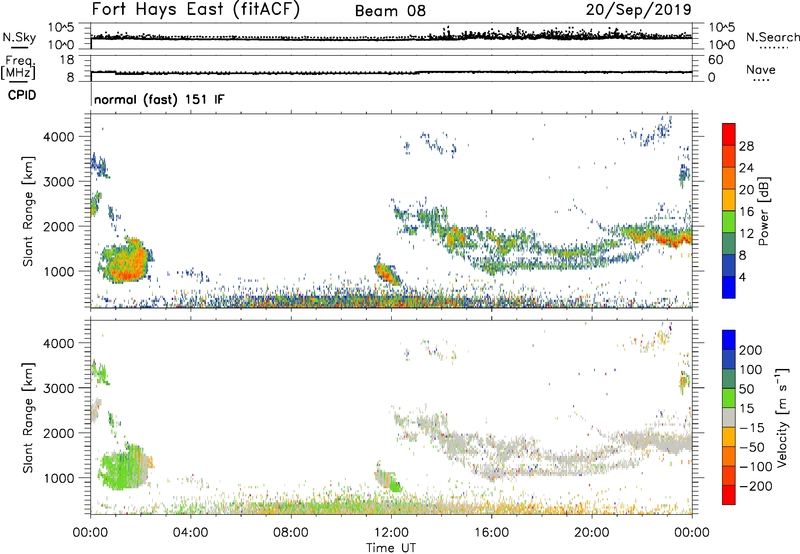Image resolution: width=800 pixels, height=554 pixels.
Task: Click the '18' tick on the frequency axis
Action: click(67, 60)
